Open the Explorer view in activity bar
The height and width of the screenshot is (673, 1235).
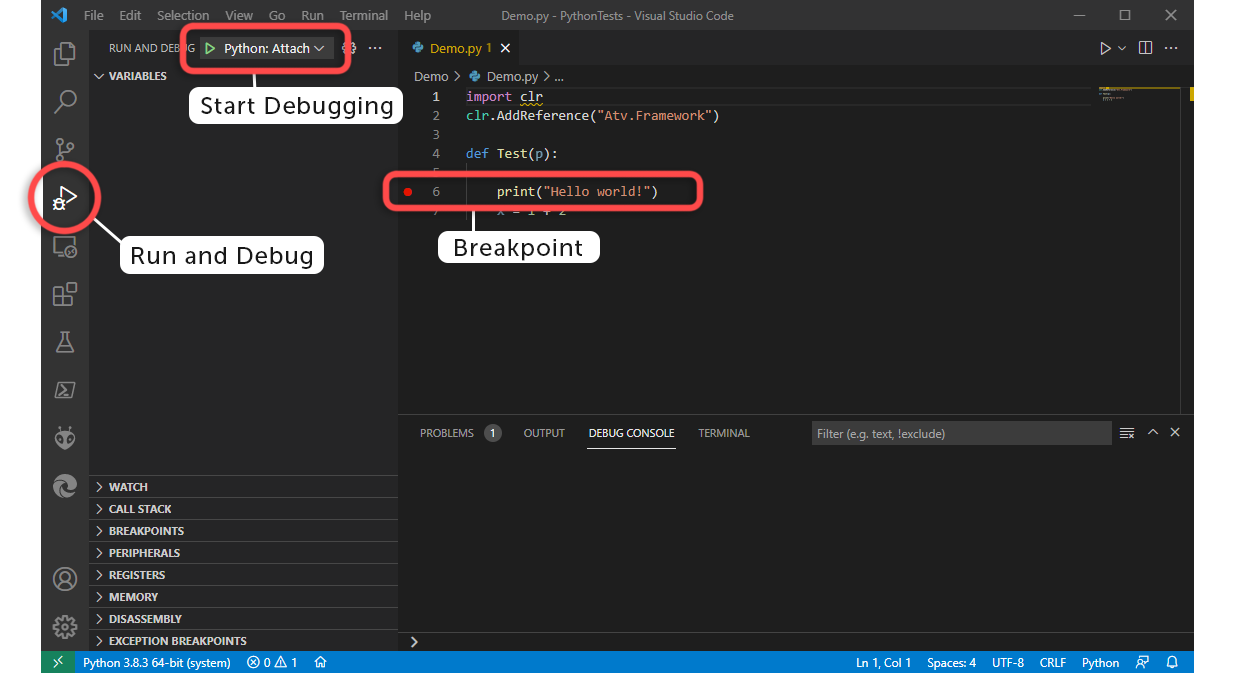point(65,53)
